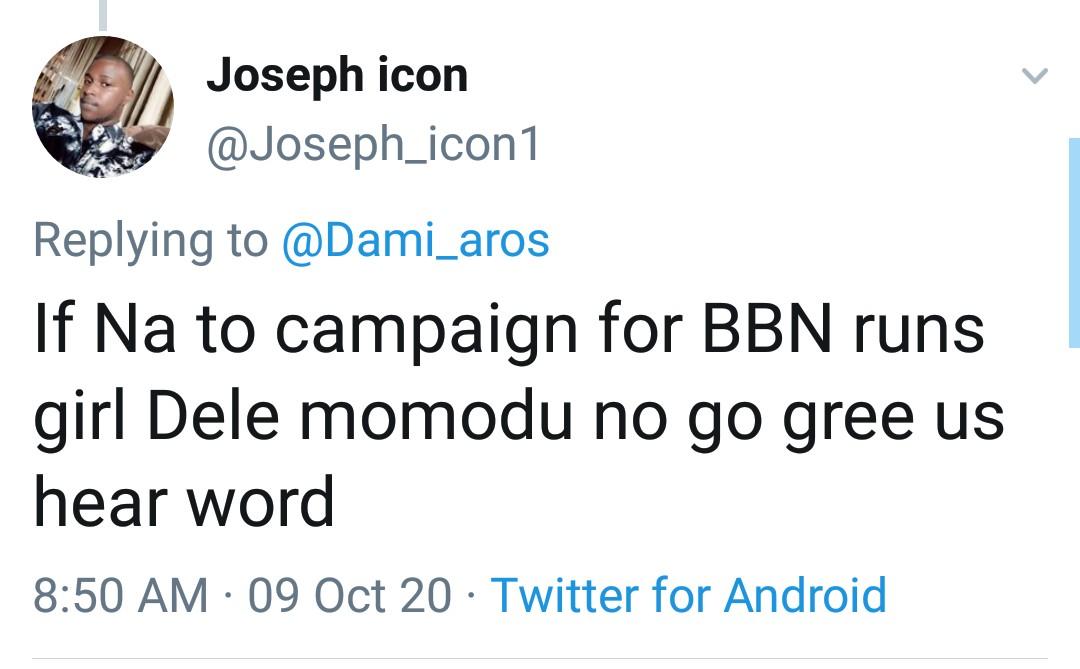Viewport: 1080px width, 669px height.
Task: Expand the tweet options chevron
Action: click(1035, 76)
